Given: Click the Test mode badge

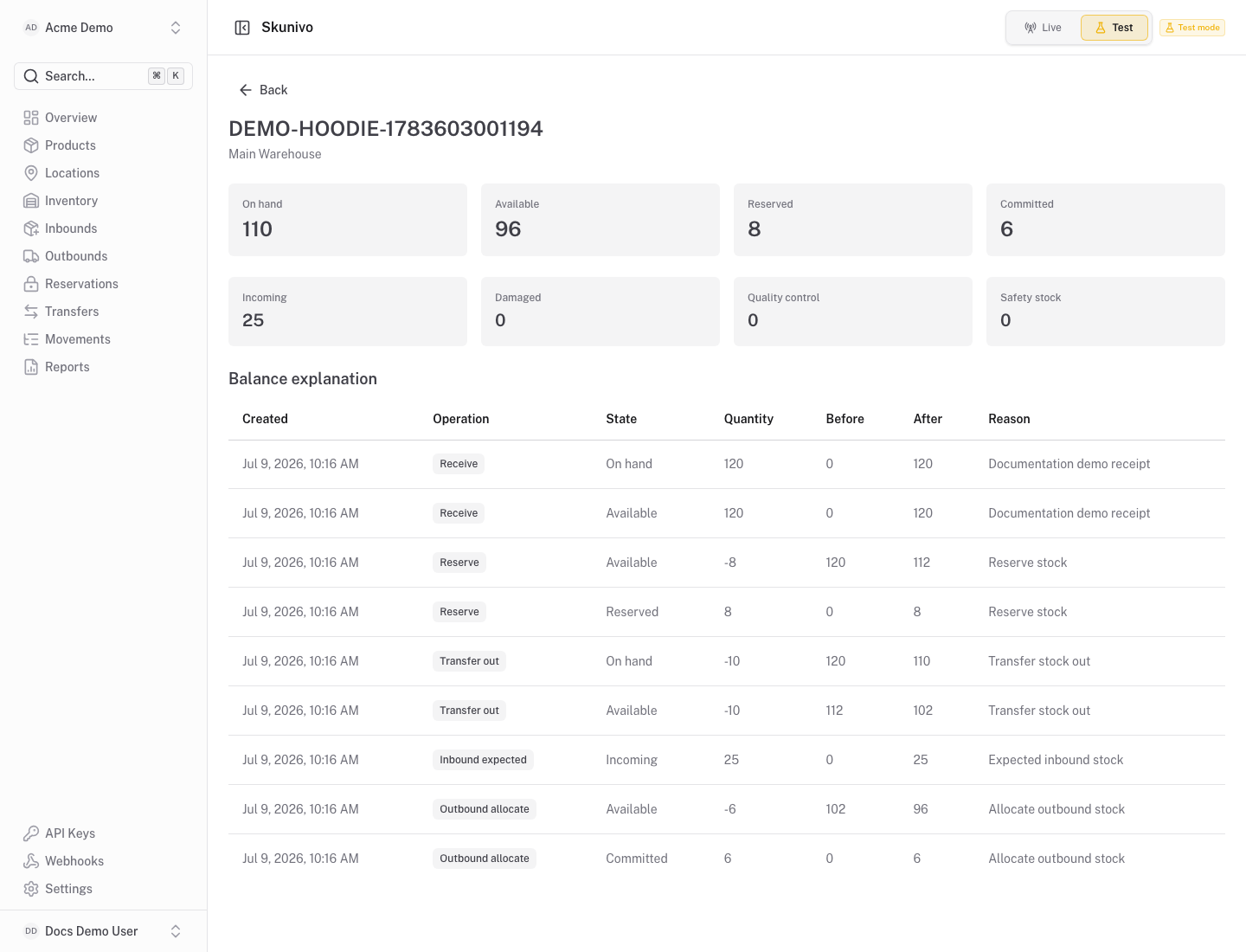Looking at the screenshot, I should coord(1192,28).
